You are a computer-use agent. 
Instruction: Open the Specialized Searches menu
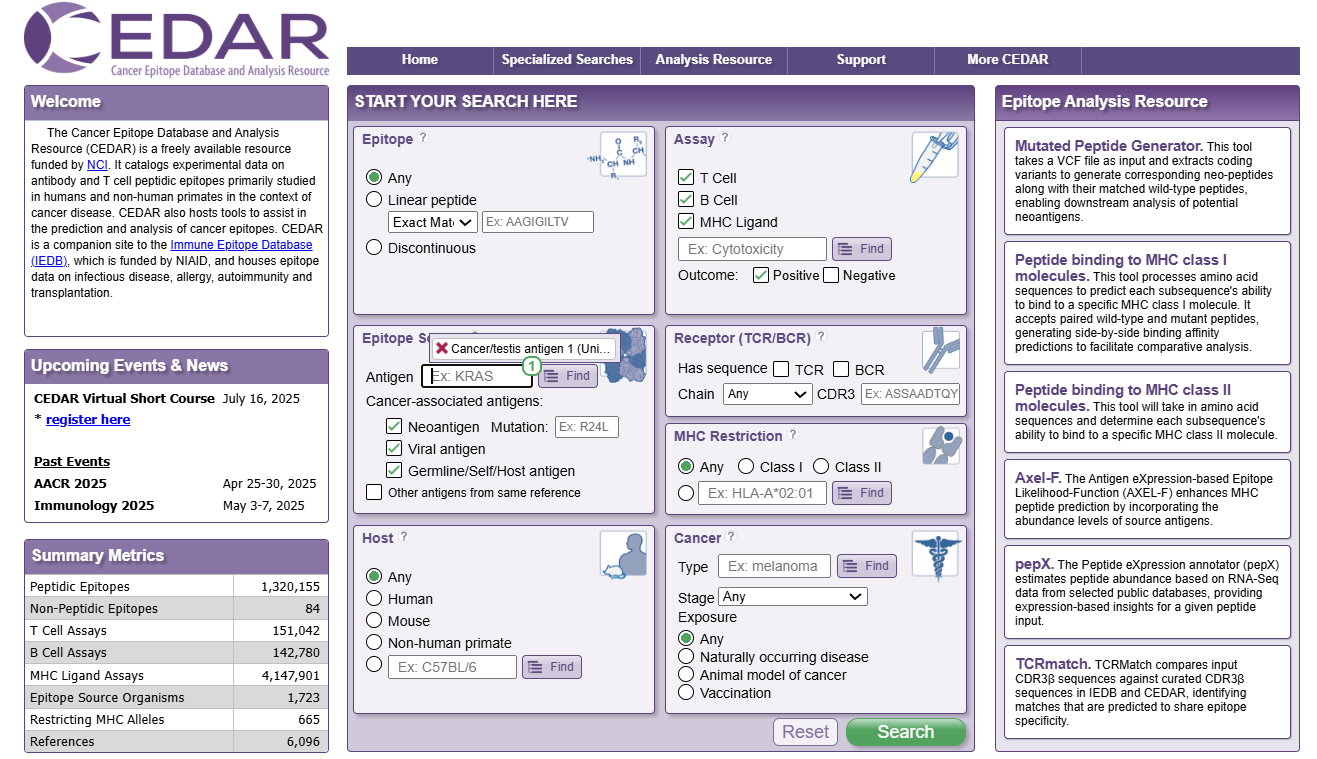pyautogui.click(x=567, y=60)
